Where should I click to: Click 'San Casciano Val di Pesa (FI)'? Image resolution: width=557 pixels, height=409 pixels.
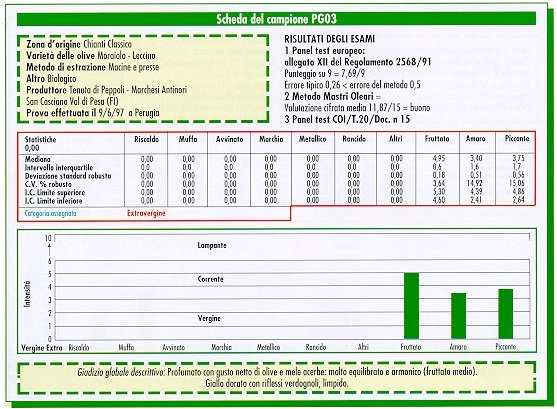click(x=72, y=101)
